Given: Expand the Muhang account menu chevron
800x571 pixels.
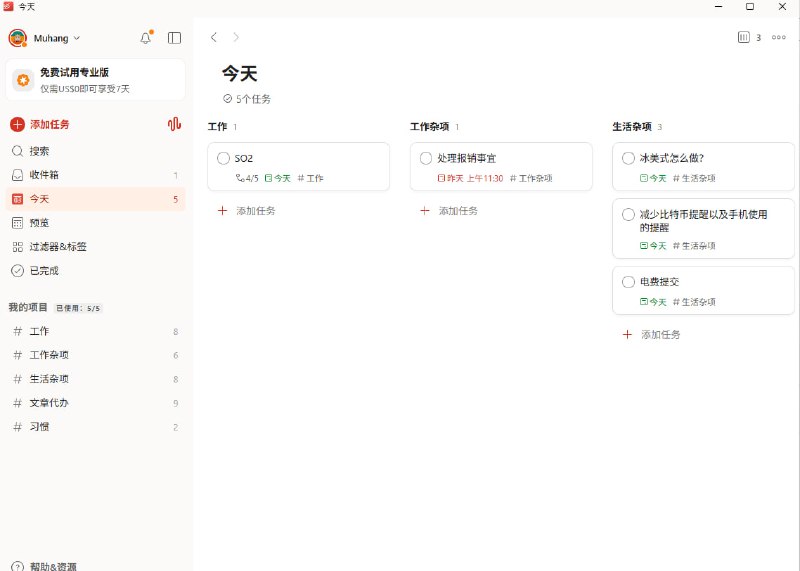Looking at the screenshot, I should (x=77, y=38).
